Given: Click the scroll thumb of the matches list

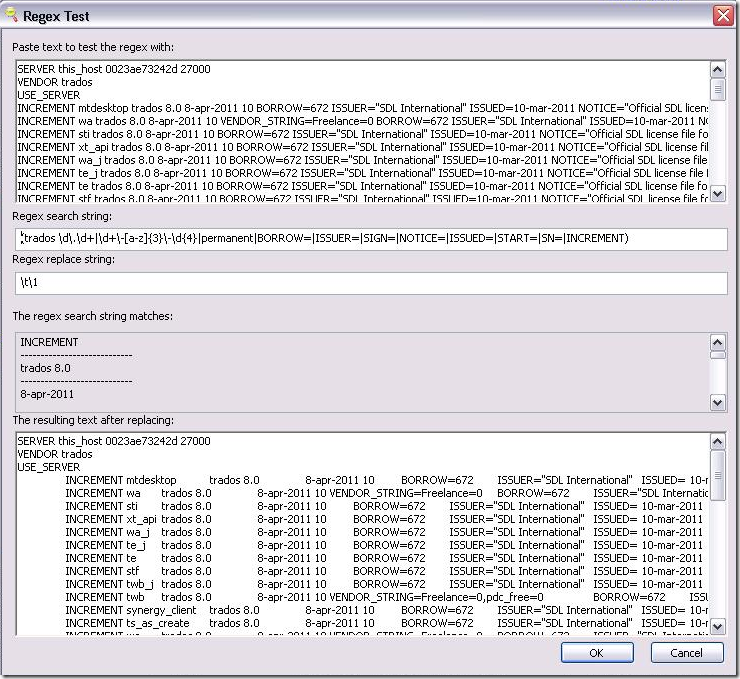Looking at the screenshot, I should 718,355.
